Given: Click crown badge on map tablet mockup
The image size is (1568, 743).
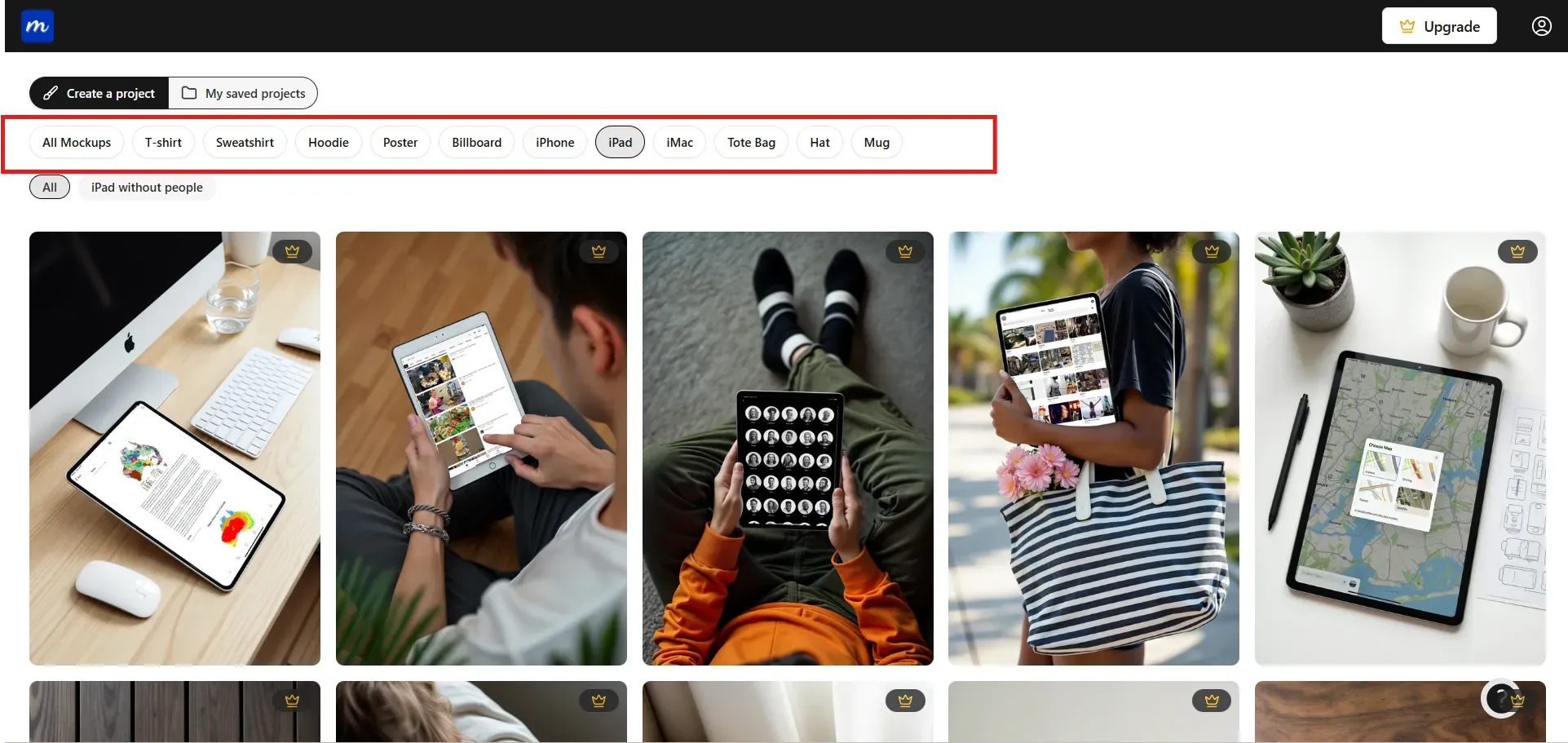Looking at the screenshot, I should coord(1517,251).
